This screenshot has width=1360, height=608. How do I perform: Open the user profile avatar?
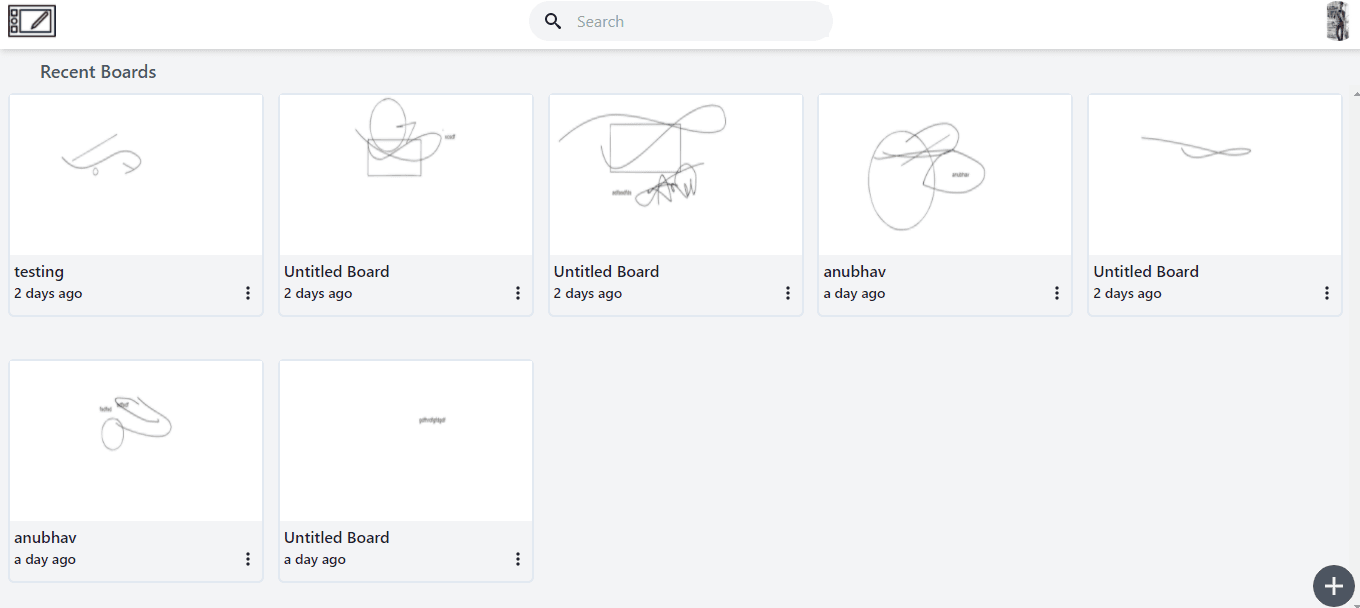click(x=1338, y=21)
